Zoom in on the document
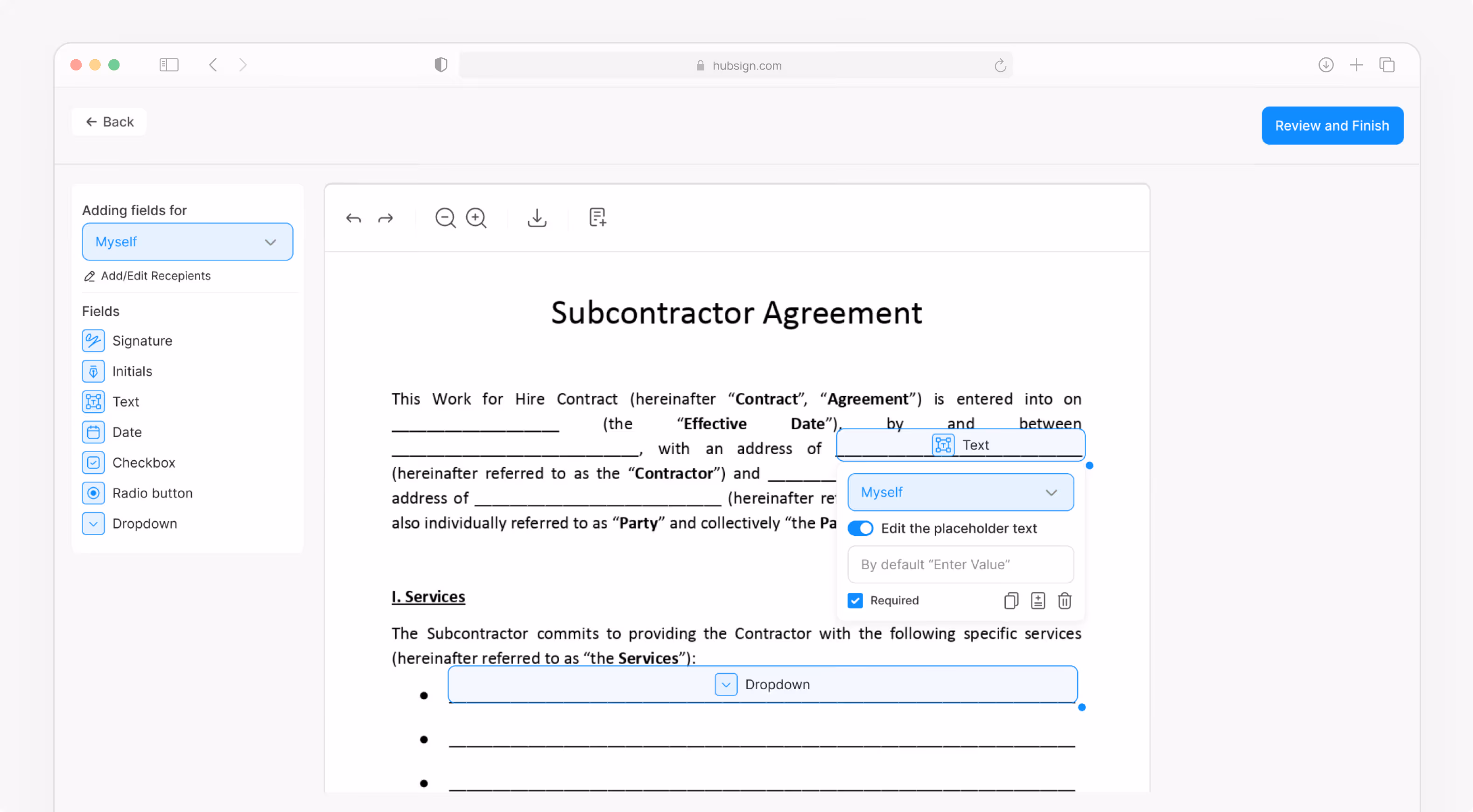This screenshot has width=1473, height=812. 476,218
